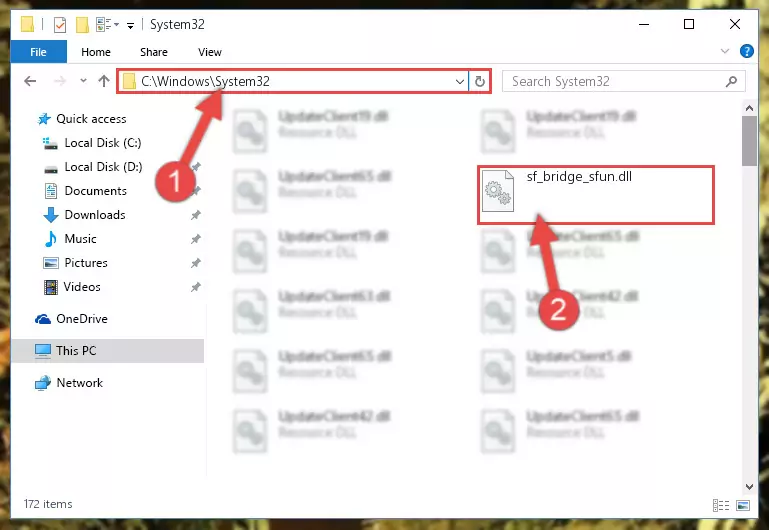Click the pin icon next to Videos
Screen dimensions: 769x530
[x=195, y=287]
